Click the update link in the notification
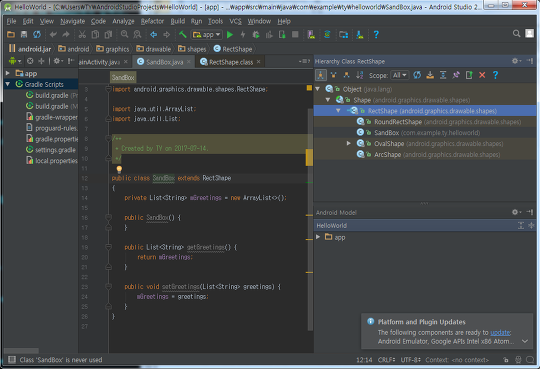 pos(500,332)
